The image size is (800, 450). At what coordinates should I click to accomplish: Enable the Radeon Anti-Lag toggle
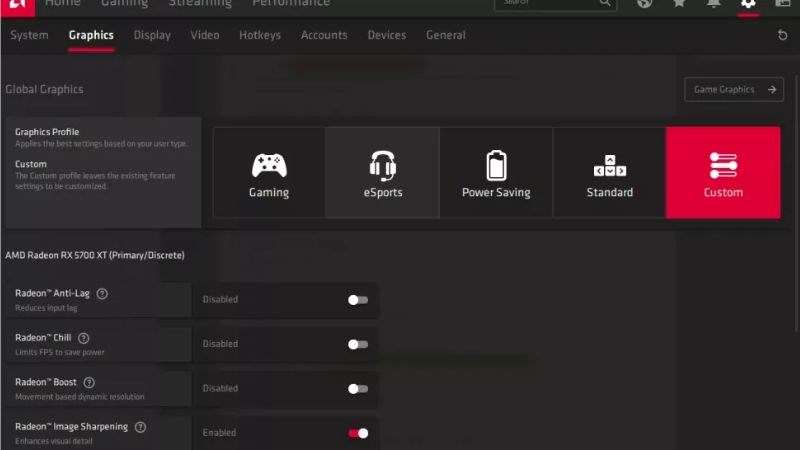[358, 300]
